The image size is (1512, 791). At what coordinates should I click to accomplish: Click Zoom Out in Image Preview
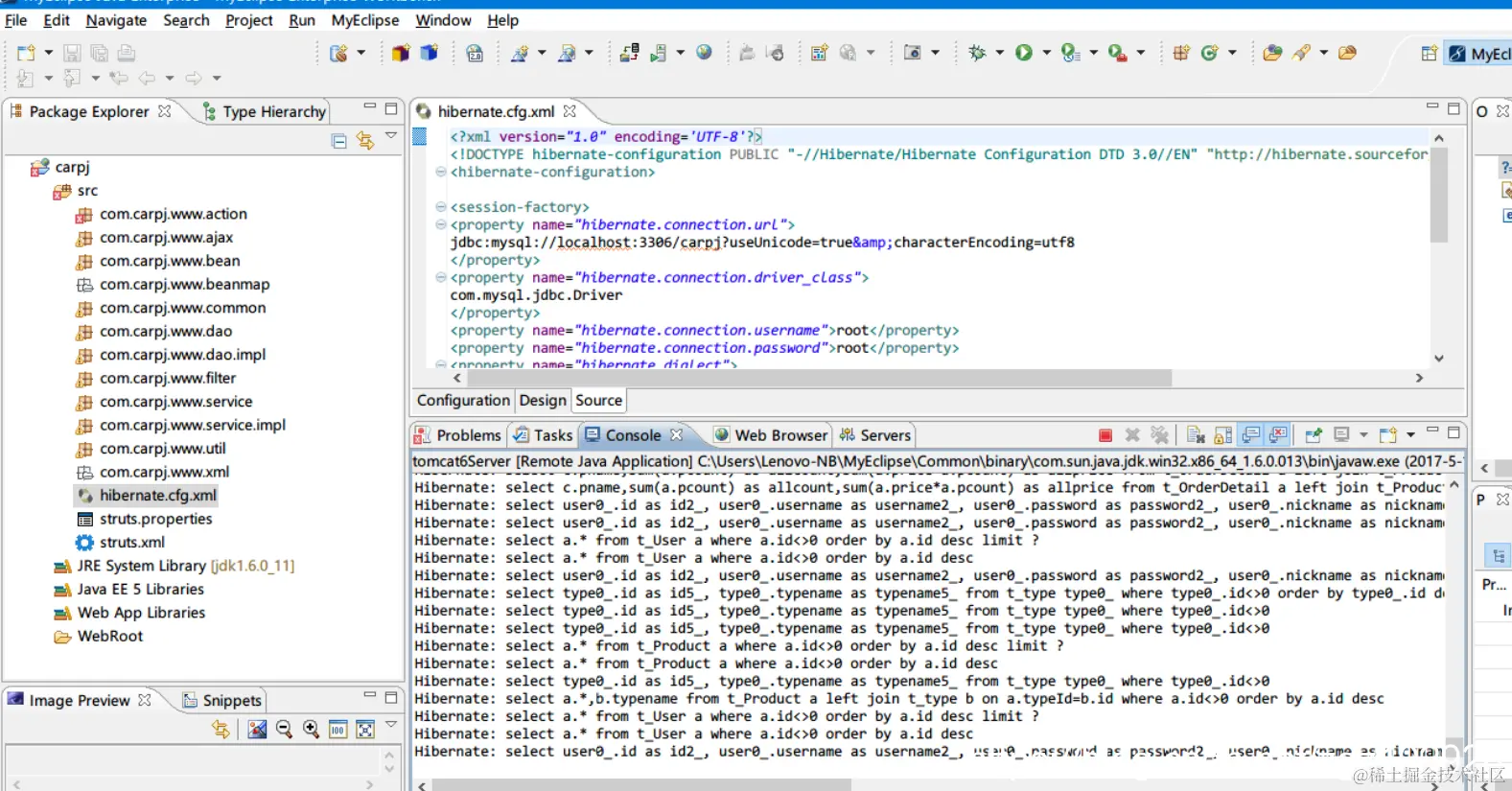(284, 730)
